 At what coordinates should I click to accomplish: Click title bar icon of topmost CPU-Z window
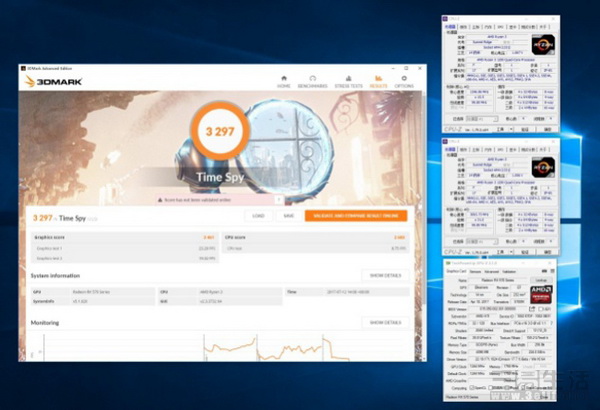pyautogui.click(x=445, y=19)
